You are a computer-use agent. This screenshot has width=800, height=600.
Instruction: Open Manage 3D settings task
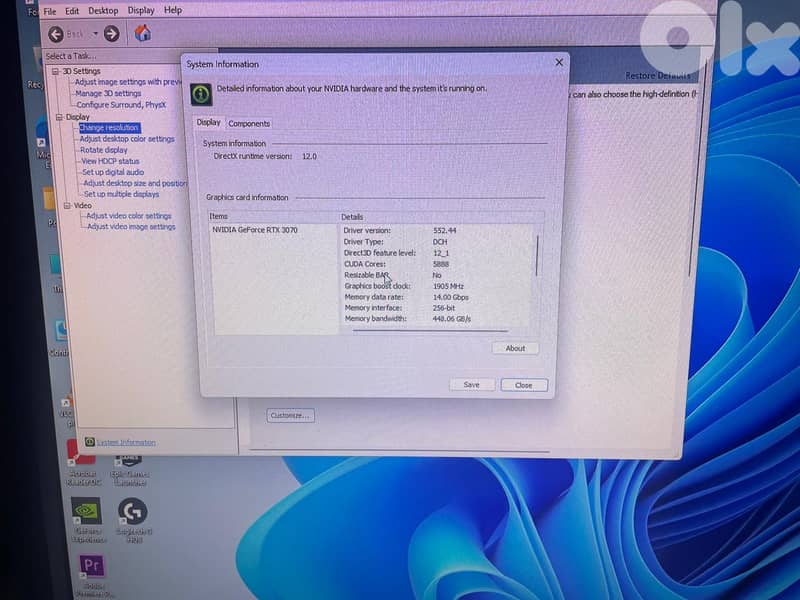pos(108,93)
